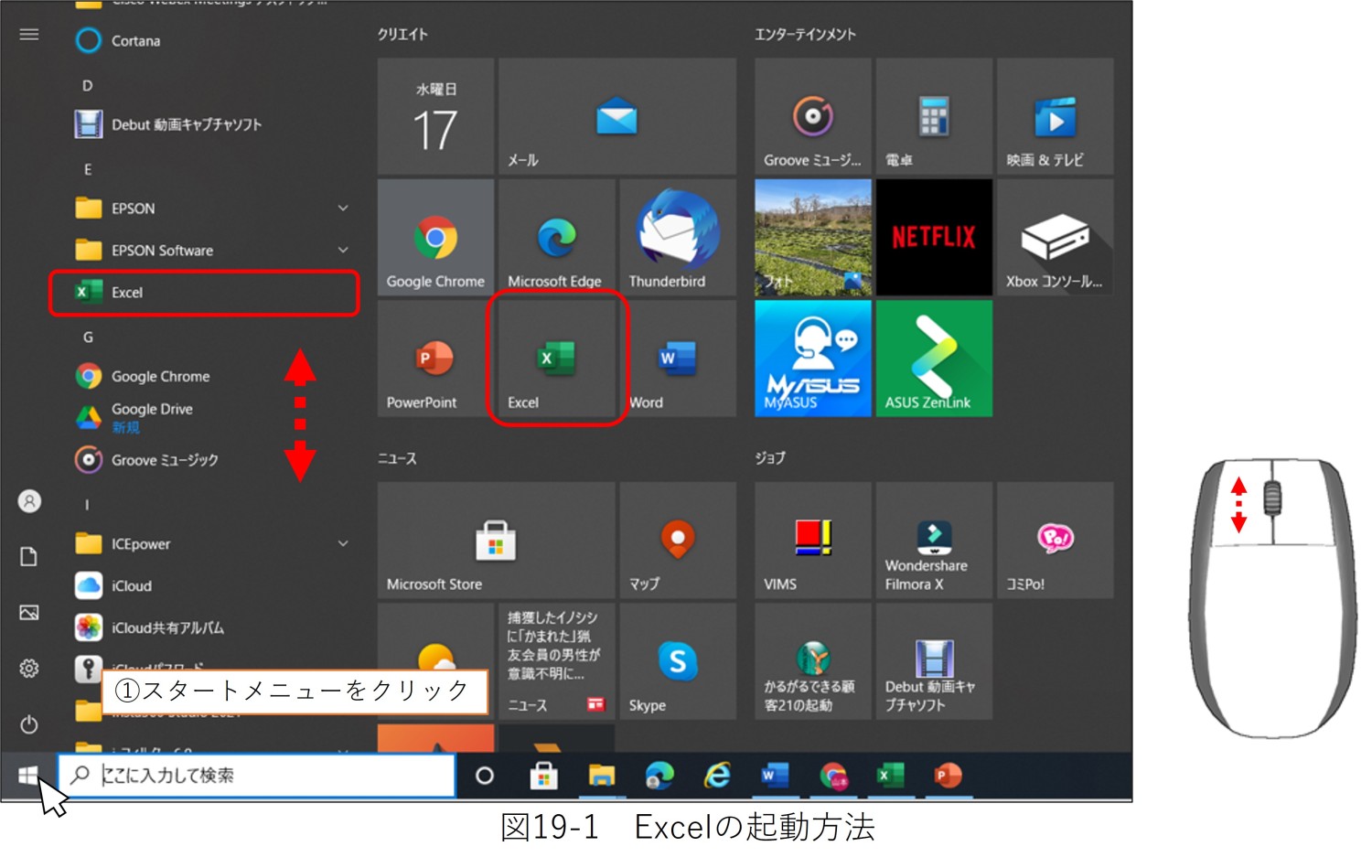Image resolution: width=1372 pixels, height=868 pixels.
Task: Open the Wondershare Filmora X tile
Action: click(x=934, y=541)
